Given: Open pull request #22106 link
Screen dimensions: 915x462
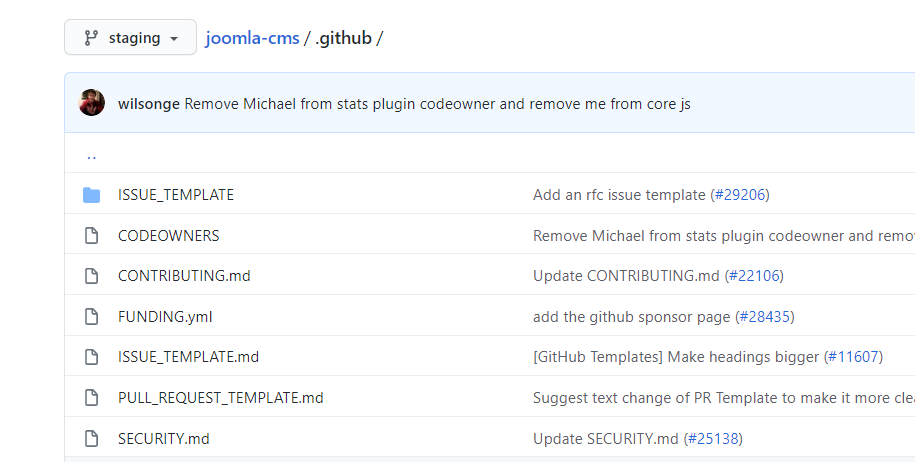Looking at the screenshot, I should click(755, 276).
